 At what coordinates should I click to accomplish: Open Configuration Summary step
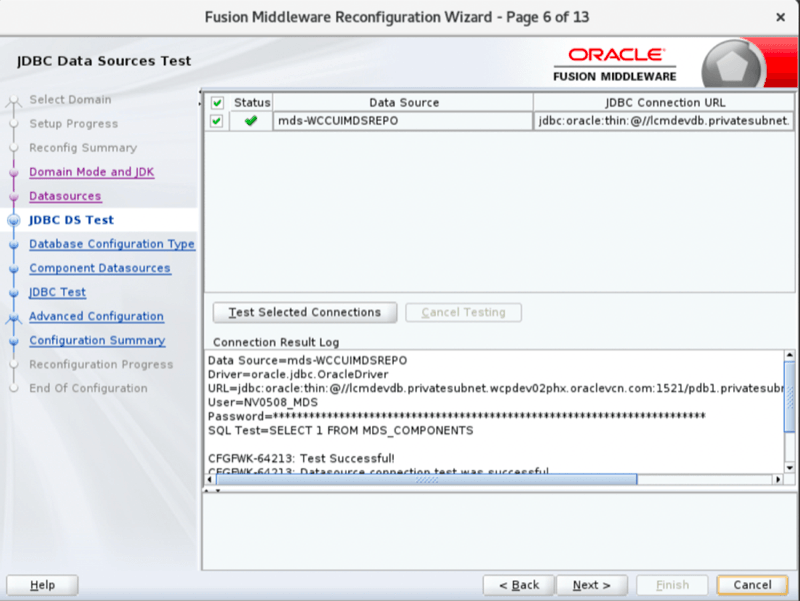point(97,340)
